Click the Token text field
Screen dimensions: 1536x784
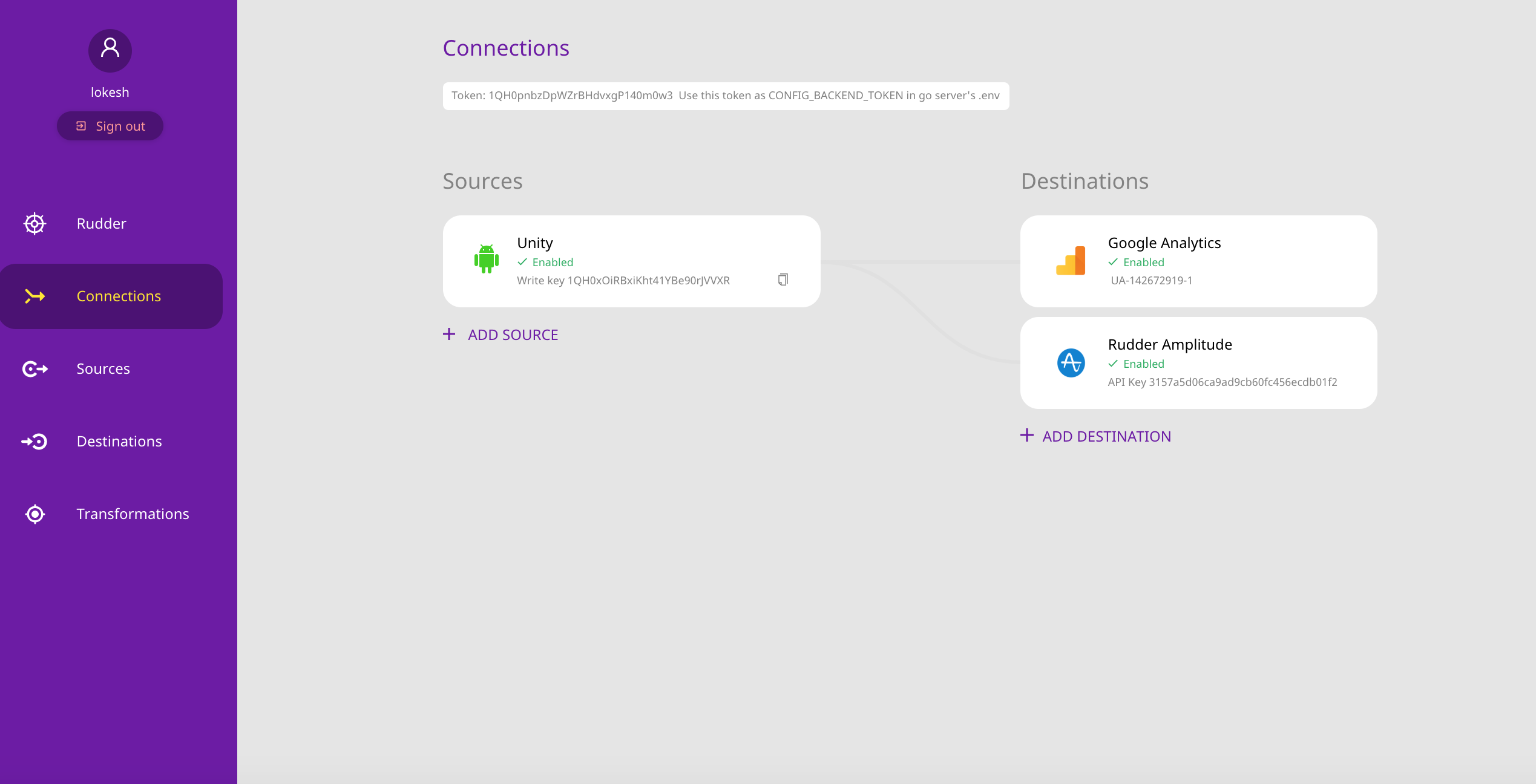[x=725, y=96]
